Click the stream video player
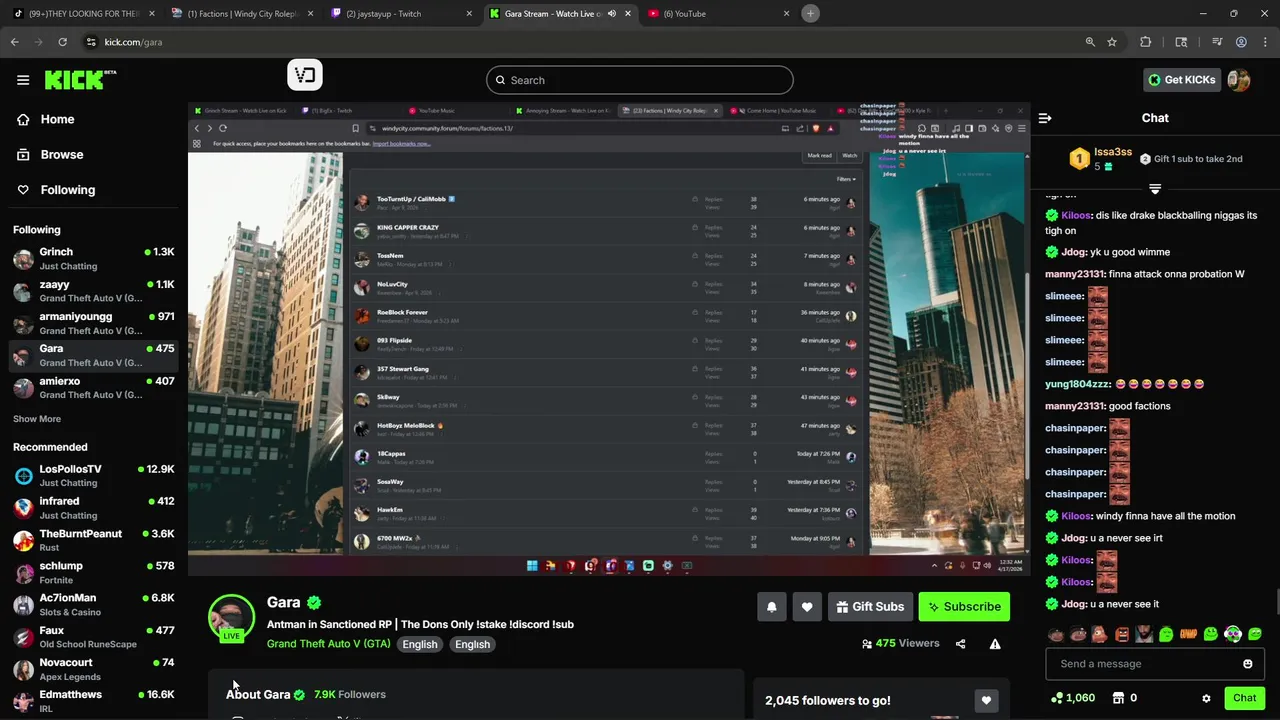1280x720 pixels. (609, 338)
